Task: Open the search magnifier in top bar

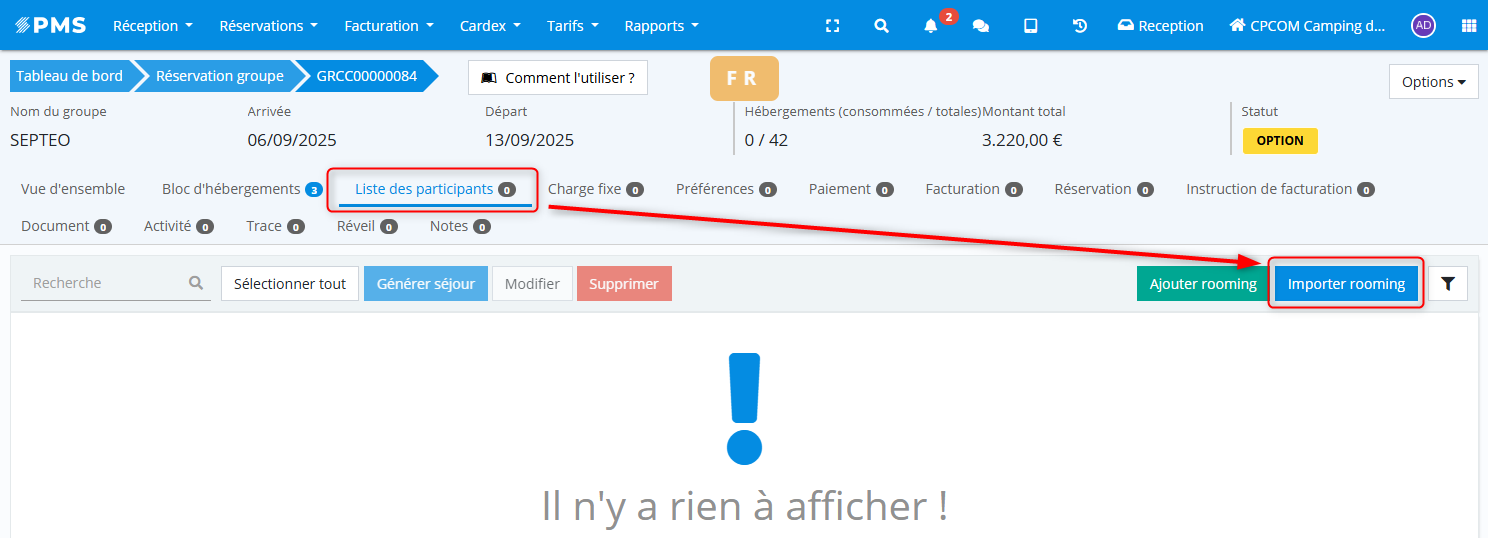Action: pos(881,26)
